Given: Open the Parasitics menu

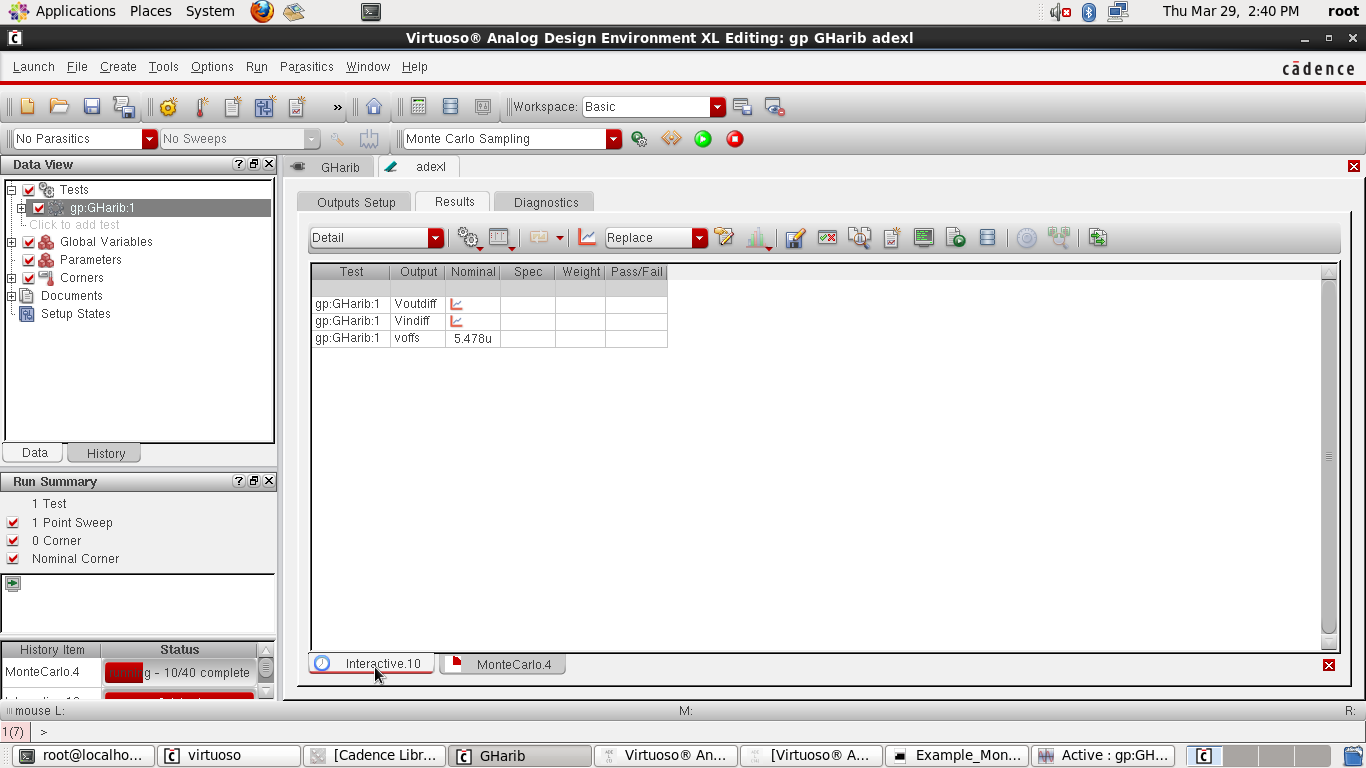Looking at the screenshot, I should pyautogui.click(x=306, y=67).
